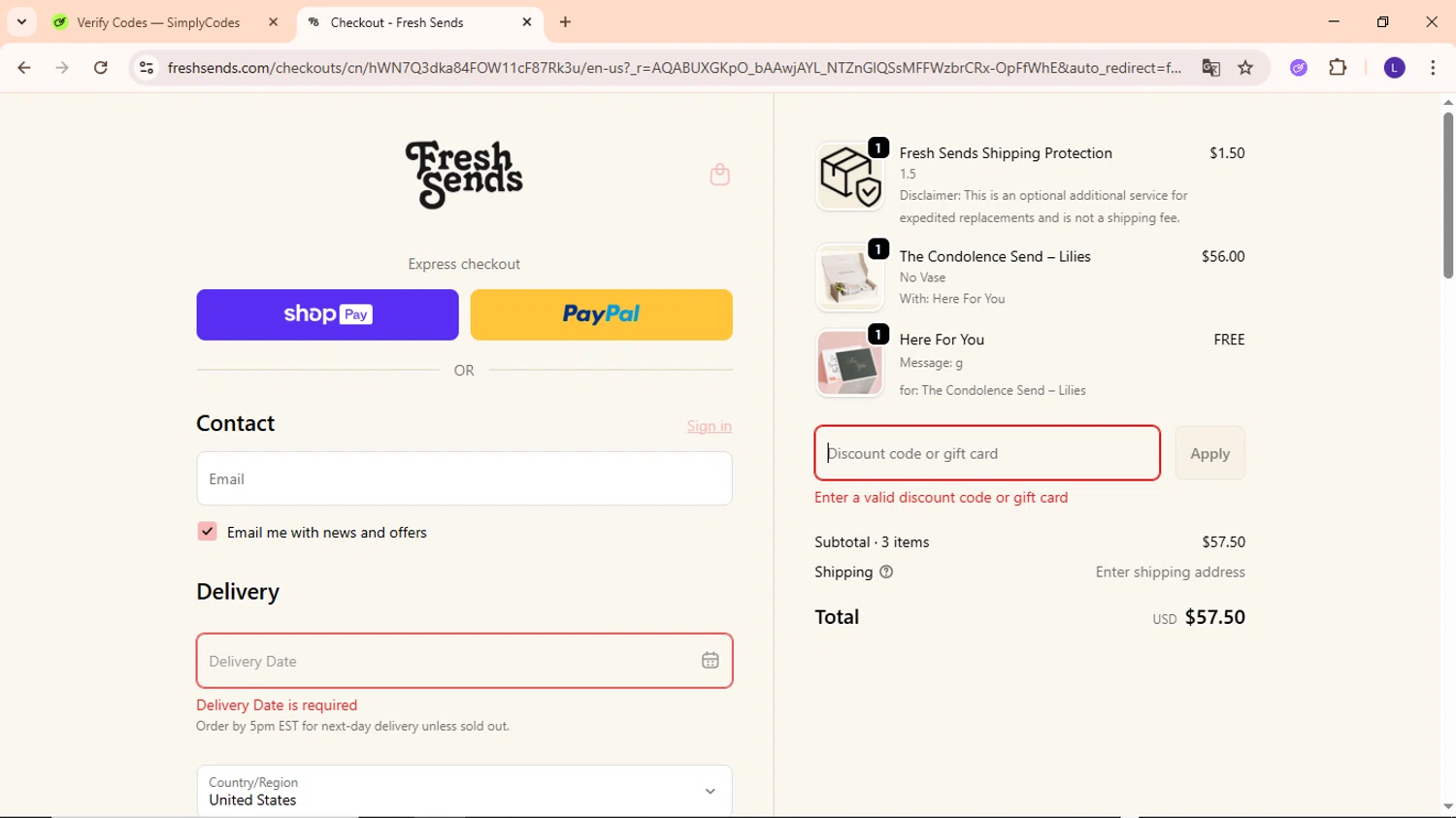Image resolution: width=1456 pixels, height=818 pixels.
Task: Uncheck Email me with news and offers
Action: tap(207, 532)
